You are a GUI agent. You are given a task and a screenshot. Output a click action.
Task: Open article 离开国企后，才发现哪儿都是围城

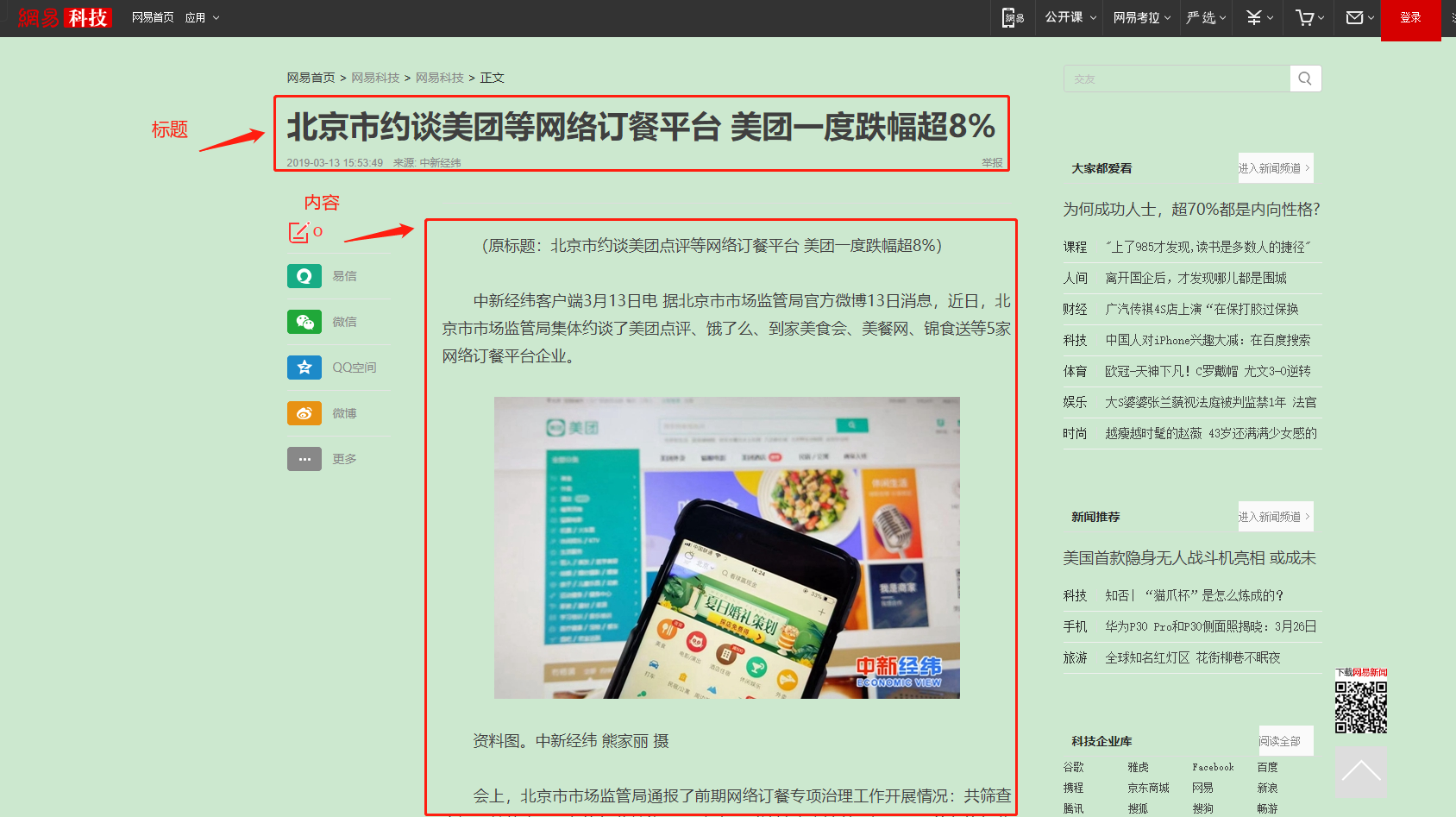click(x=1196, y=278)
